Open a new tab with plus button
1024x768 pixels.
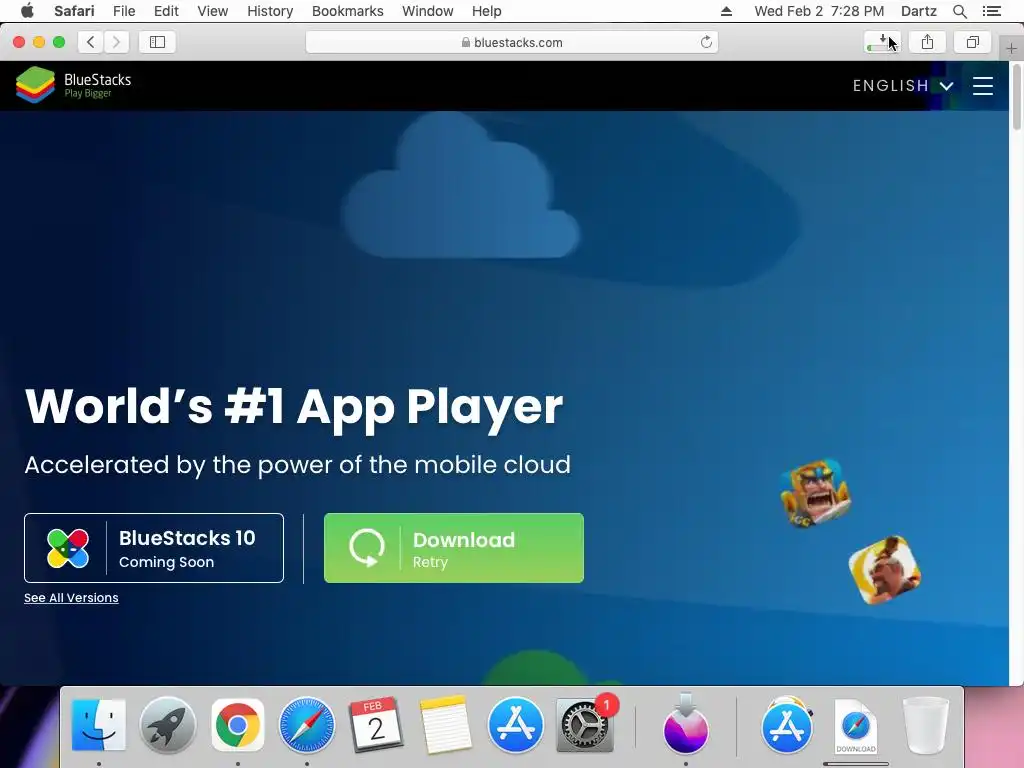(1011, 48)
